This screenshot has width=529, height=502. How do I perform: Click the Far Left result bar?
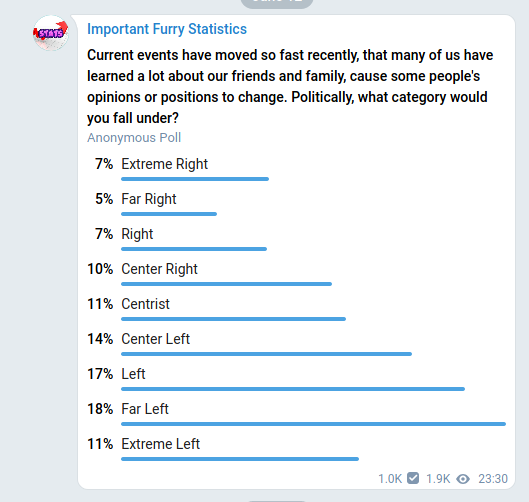[x=313, y=424]
